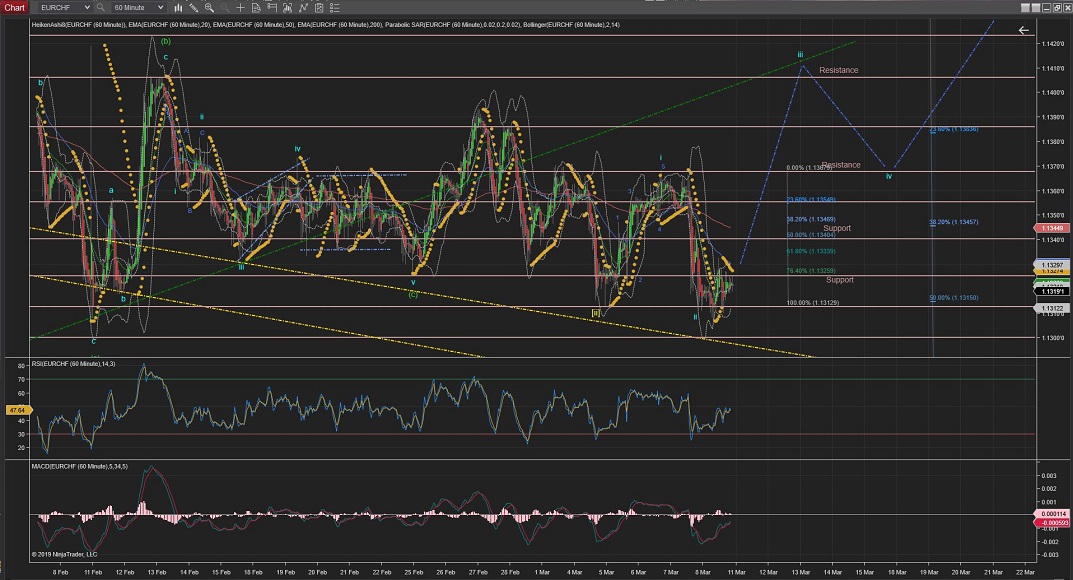The height and width of the screenshot is (580, 1073).
Task: Open the chart Properties list icon
Action: pyautogui.click(x=335, y=8)
